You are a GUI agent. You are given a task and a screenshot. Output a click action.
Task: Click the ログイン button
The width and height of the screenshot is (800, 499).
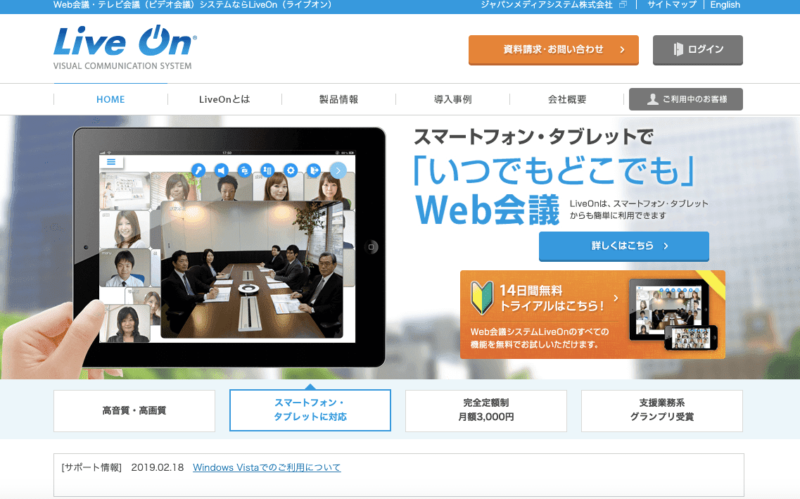tap(697, 49)
